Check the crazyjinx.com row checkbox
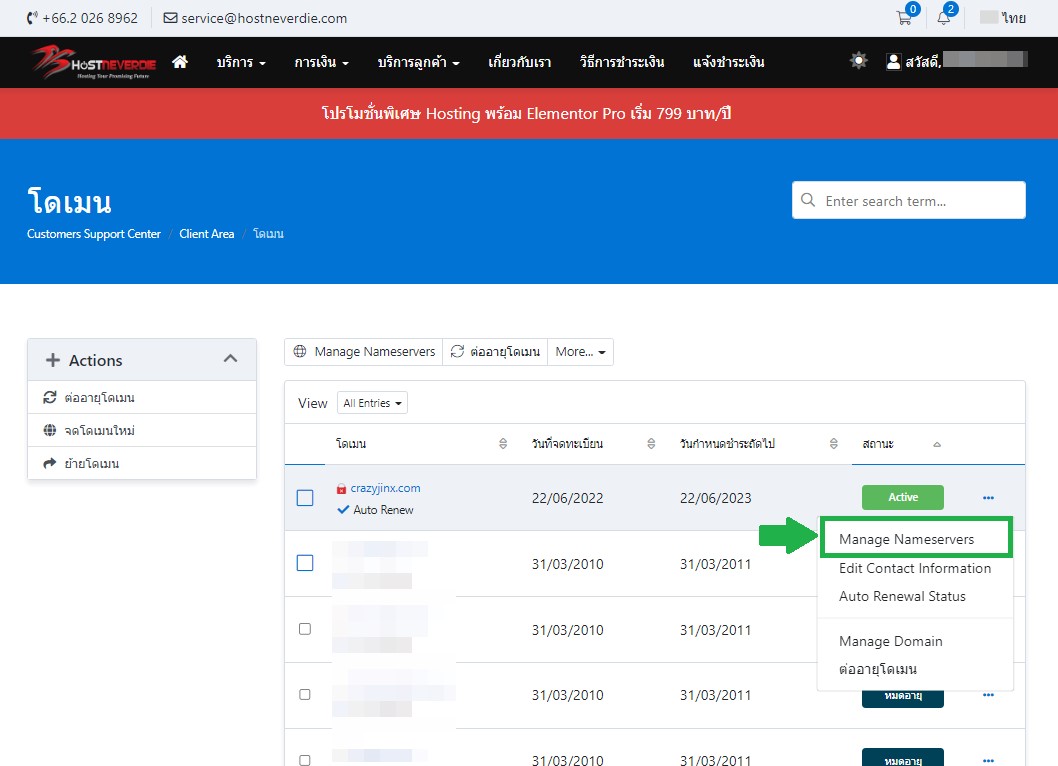The height and width of the screenshot is (766, 1058). tap(305, 498)
